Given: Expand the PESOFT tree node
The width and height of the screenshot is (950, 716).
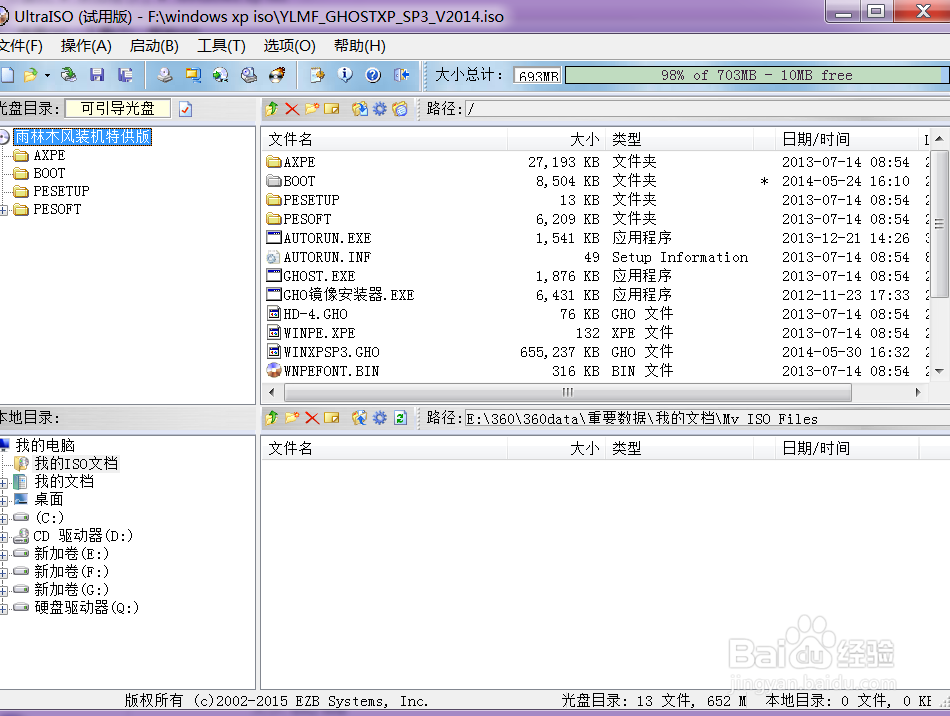Looking at the screenshot, I should (x=4, y=210).
